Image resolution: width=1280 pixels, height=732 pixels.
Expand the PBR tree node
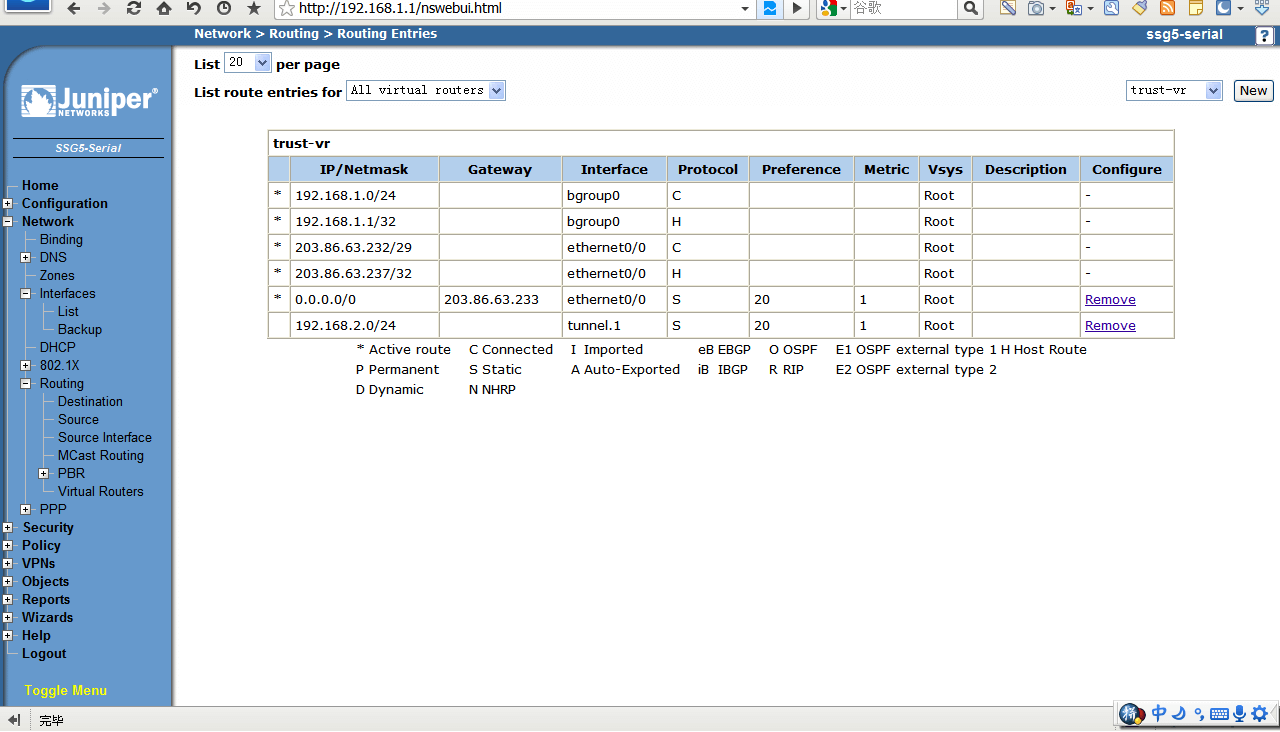click(x=44, y=474)
